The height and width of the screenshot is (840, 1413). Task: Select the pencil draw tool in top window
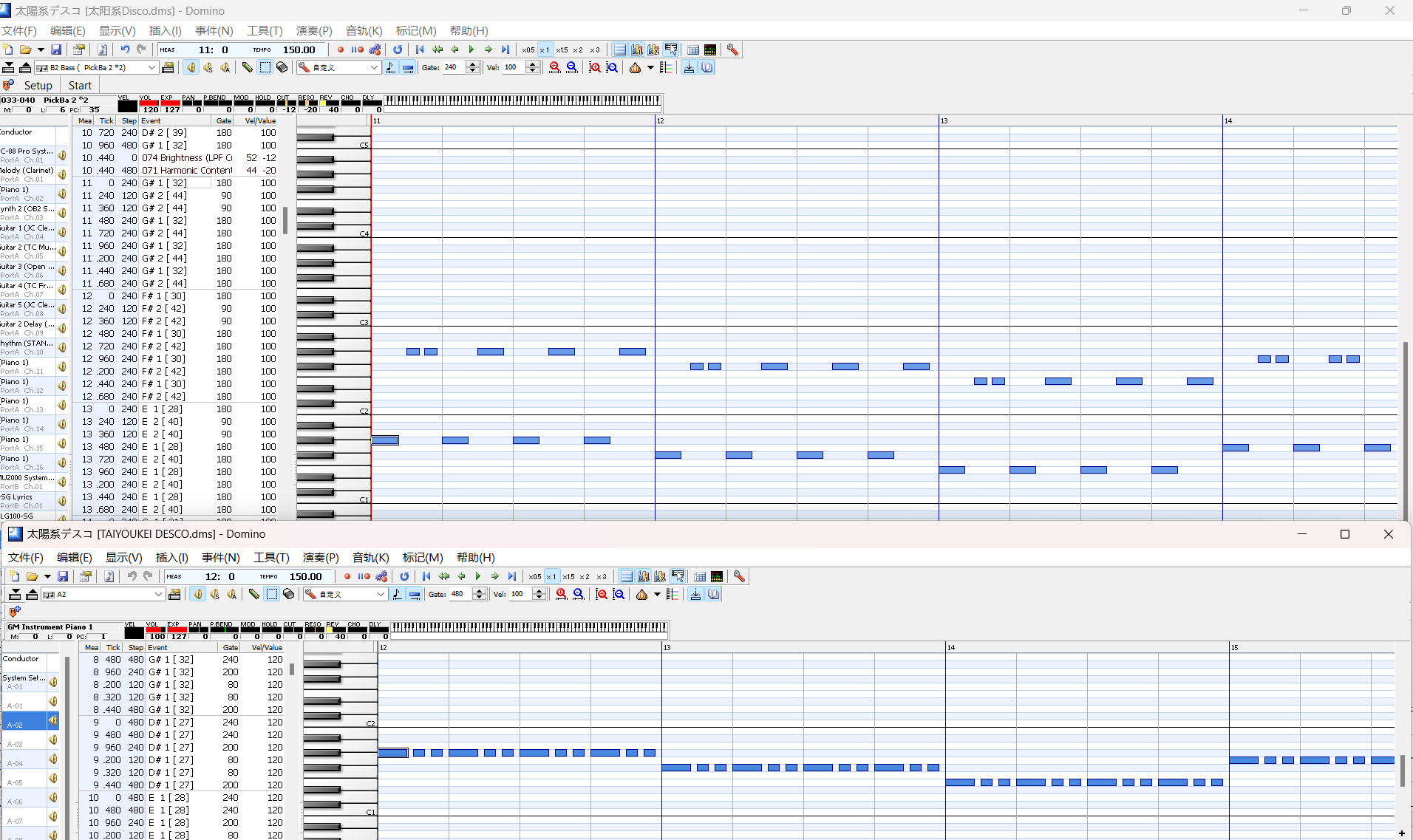point(248,67)
